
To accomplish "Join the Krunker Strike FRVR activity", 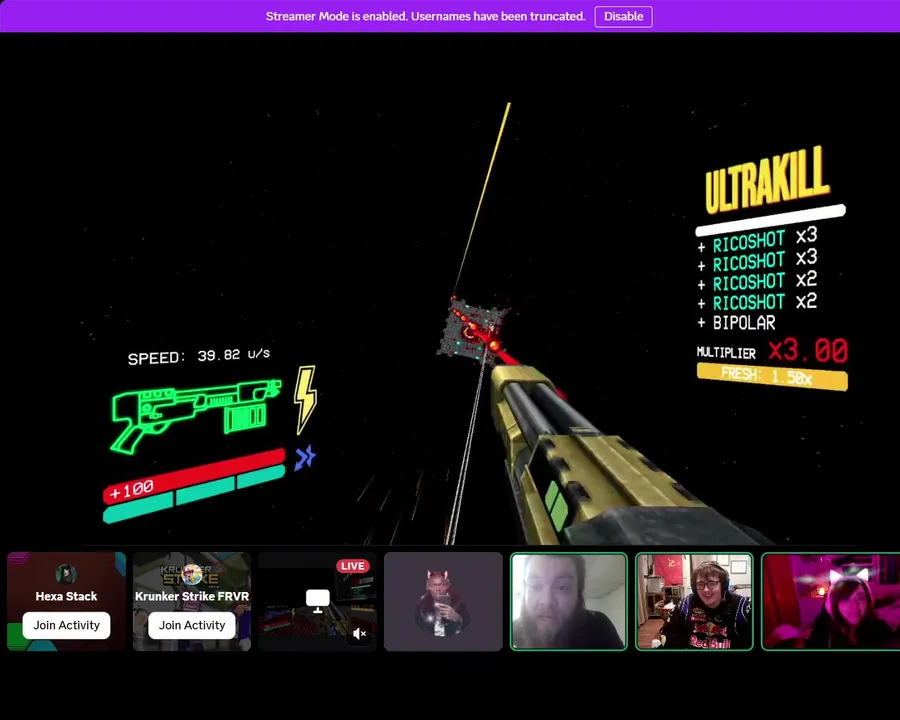I will pyautogui.click(x=192, y=625).
